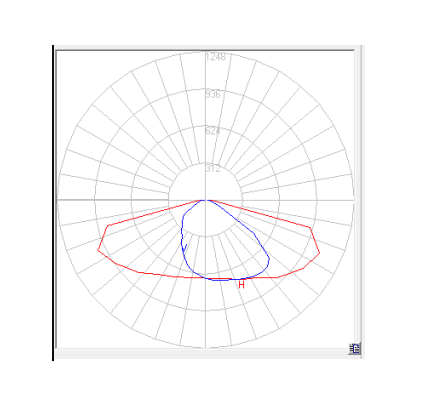This screenshot has width=444, height=415.
Task: Click the 936 ring scale label
Action: pos(213,95)
